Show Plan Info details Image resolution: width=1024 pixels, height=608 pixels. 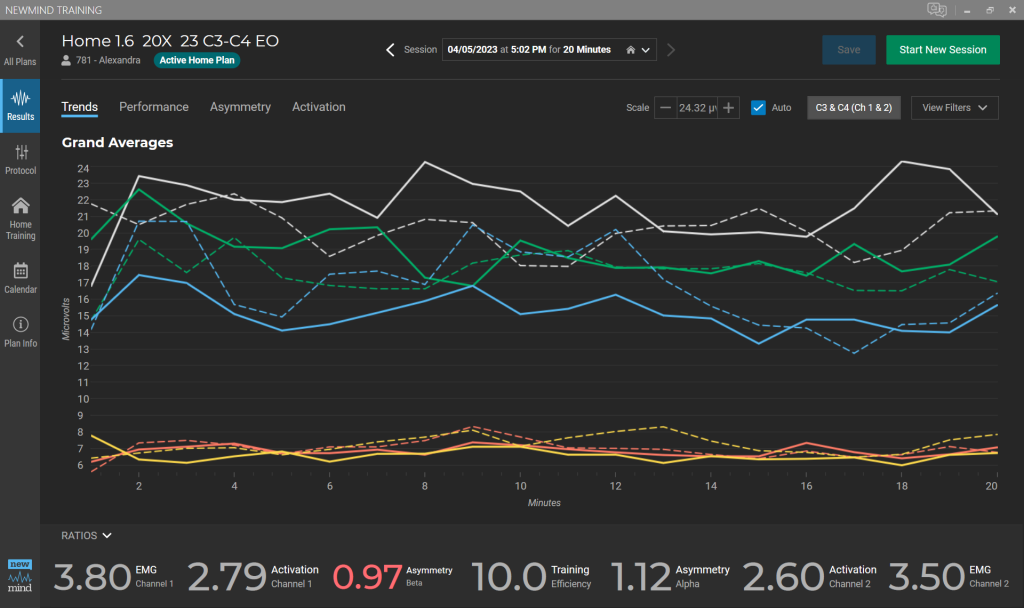pos(20,332)
